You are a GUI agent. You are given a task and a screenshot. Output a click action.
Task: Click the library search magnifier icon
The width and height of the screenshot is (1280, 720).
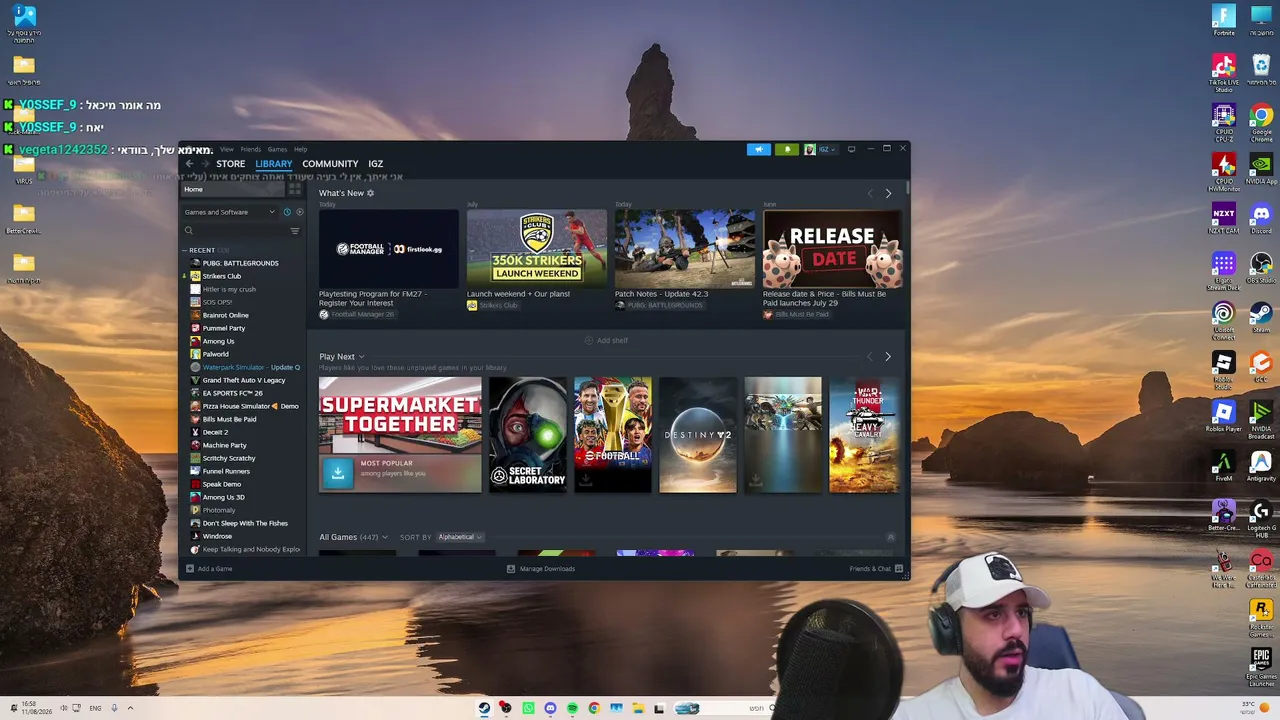pyautogui.click(x=188, y=231)
